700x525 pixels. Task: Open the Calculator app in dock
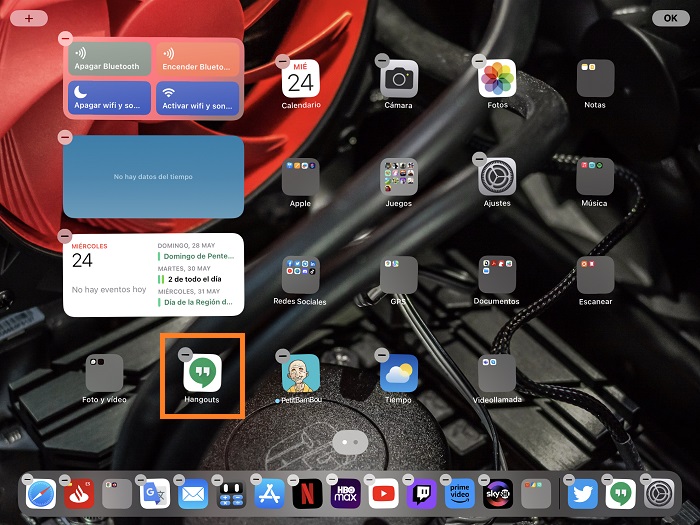[231, 494]
